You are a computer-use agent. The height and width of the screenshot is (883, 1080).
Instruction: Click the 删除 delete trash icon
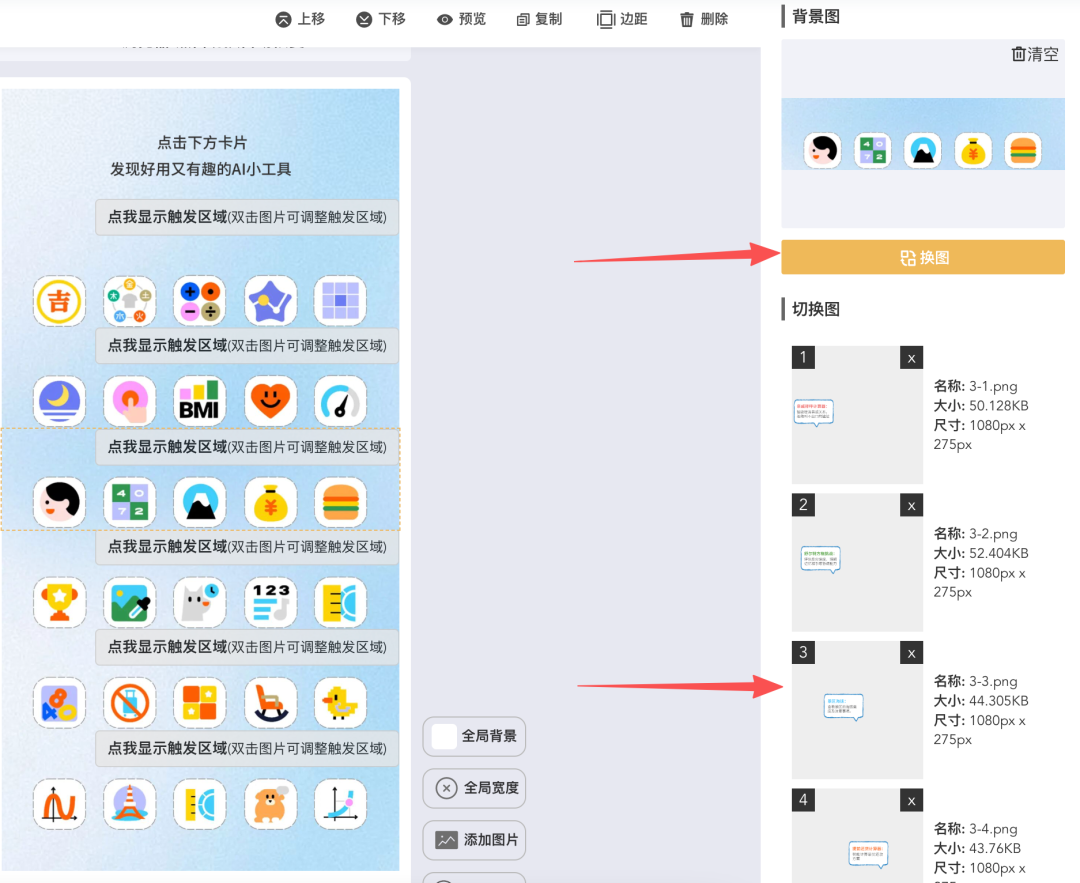pos(687,18)
